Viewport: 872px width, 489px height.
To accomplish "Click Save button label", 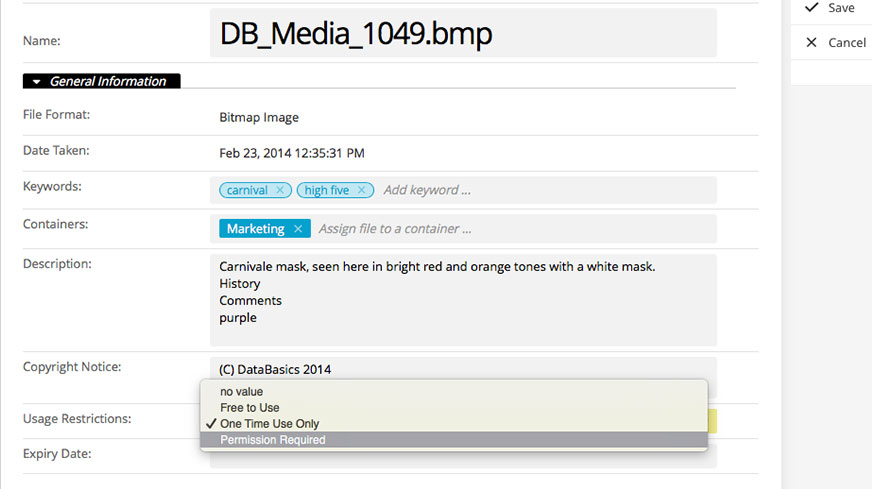I will tap(841, 8).
